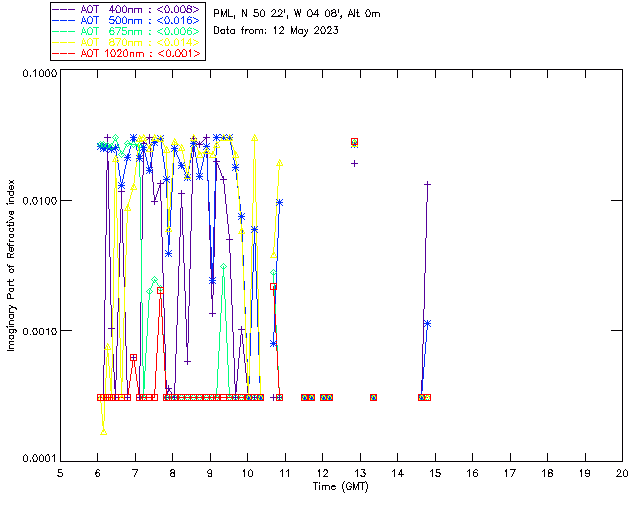The image size is (640, 512).
Task: Click the 'Imaginary Part of Refractive index' axis label
Action: pos(11,265)
